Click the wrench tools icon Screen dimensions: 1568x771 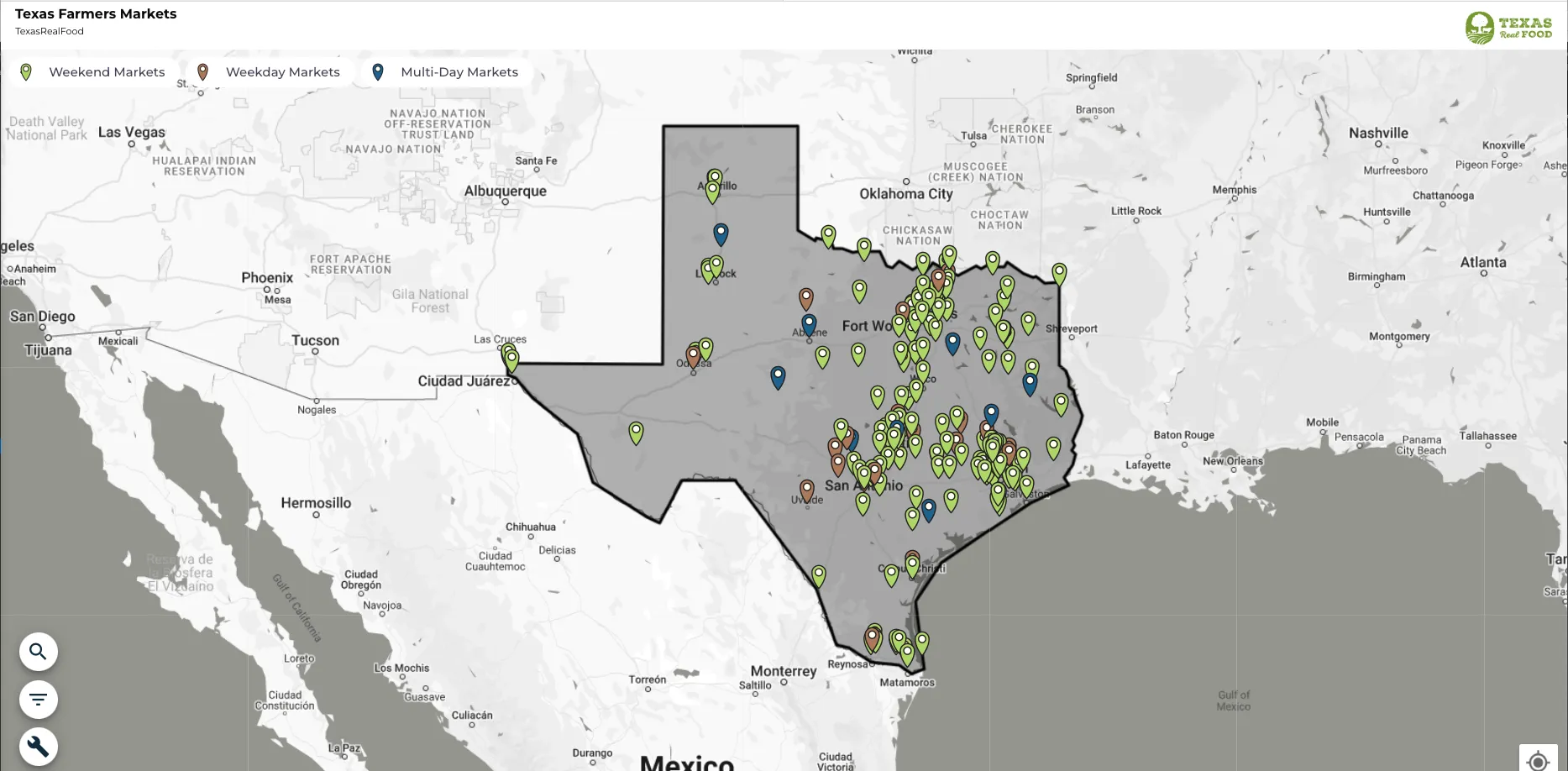(38, 746)
